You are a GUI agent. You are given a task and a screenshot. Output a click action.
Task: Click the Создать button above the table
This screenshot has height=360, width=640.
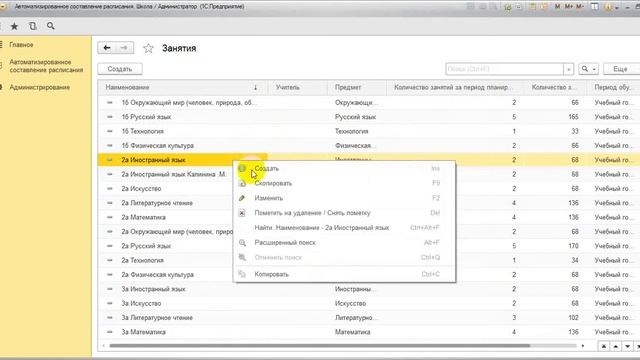click(120, 69)
